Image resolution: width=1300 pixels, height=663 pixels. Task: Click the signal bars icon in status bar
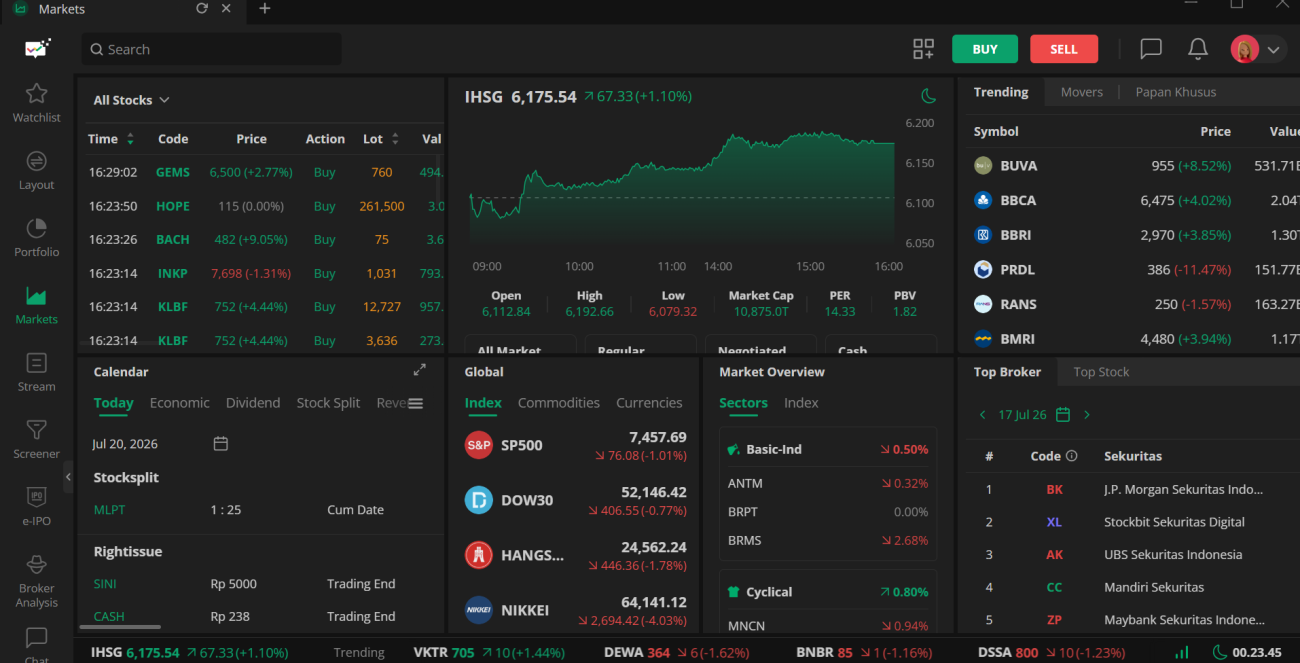coord(1181,652)
